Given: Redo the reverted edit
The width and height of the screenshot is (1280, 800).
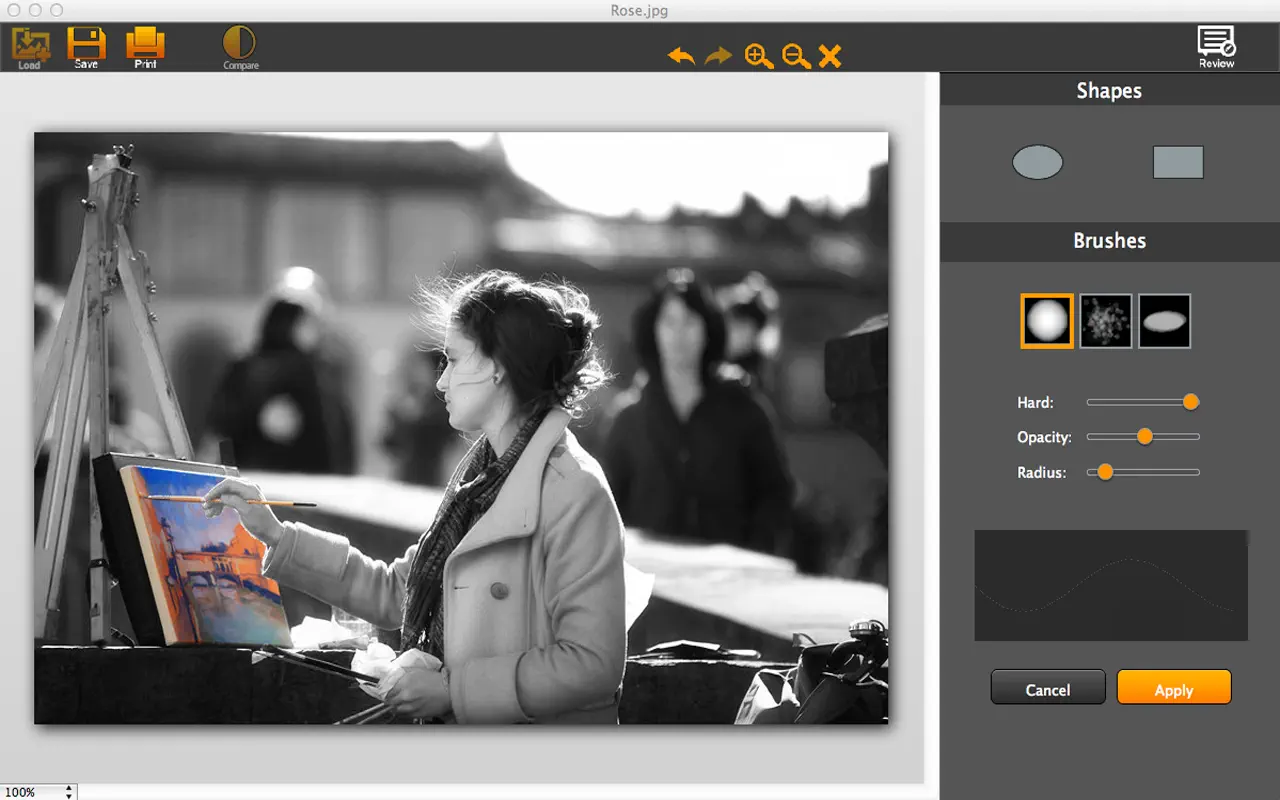Looking at the screenshot, I should click(x=718, y=56).
